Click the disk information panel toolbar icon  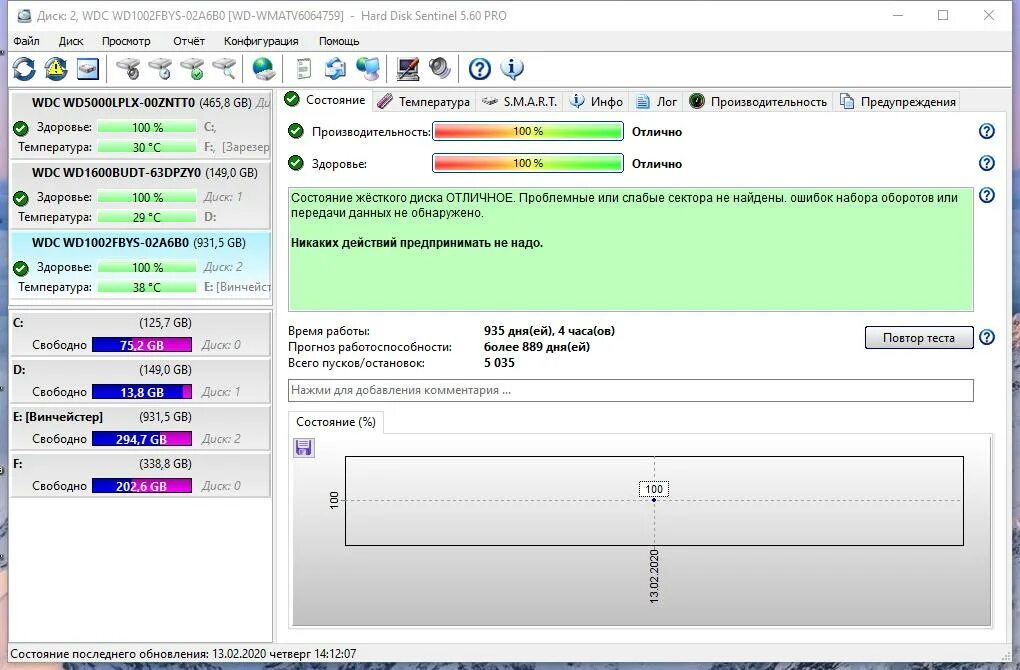coord(88,68)
